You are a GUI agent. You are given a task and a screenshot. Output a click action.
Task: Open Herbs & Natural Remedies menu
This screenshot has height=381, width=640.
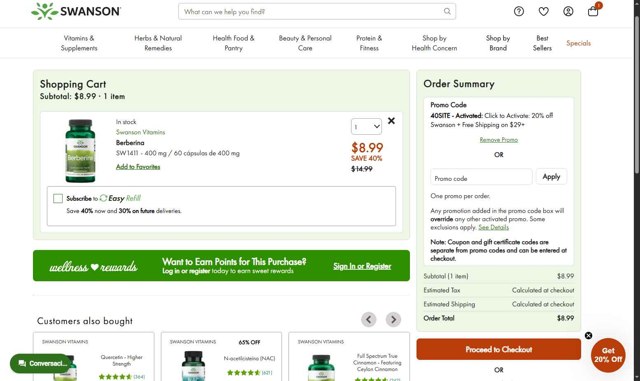(x=158, y=43)
